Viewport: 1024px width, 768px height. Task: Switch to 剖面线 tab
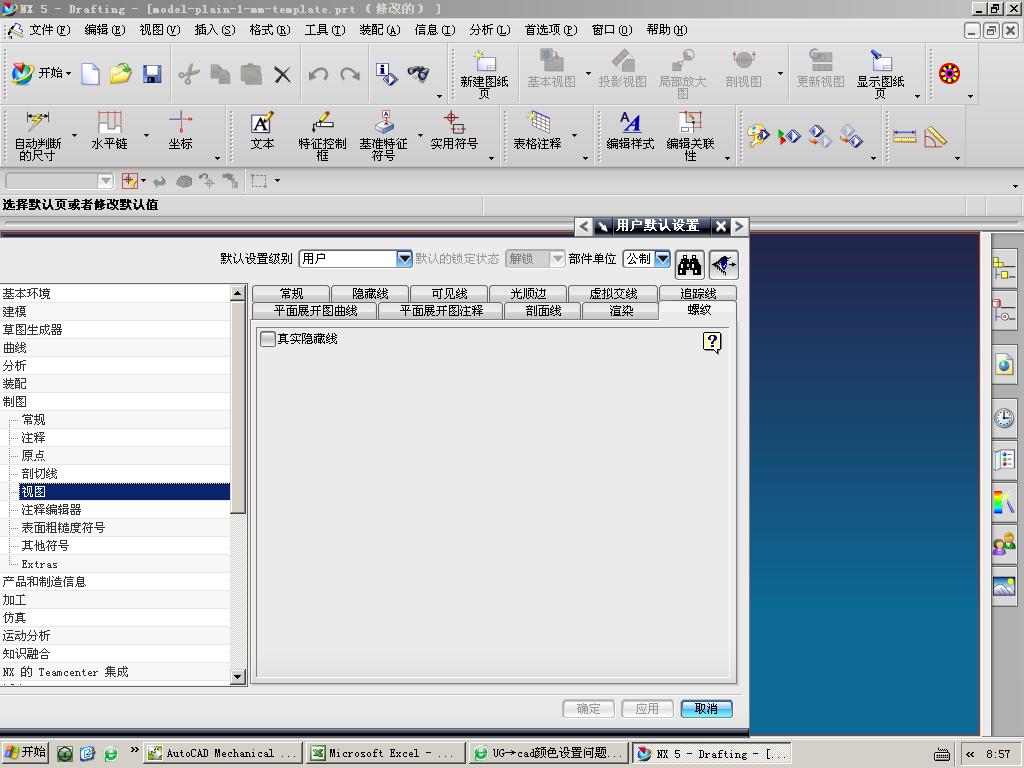tap(543, 311)
